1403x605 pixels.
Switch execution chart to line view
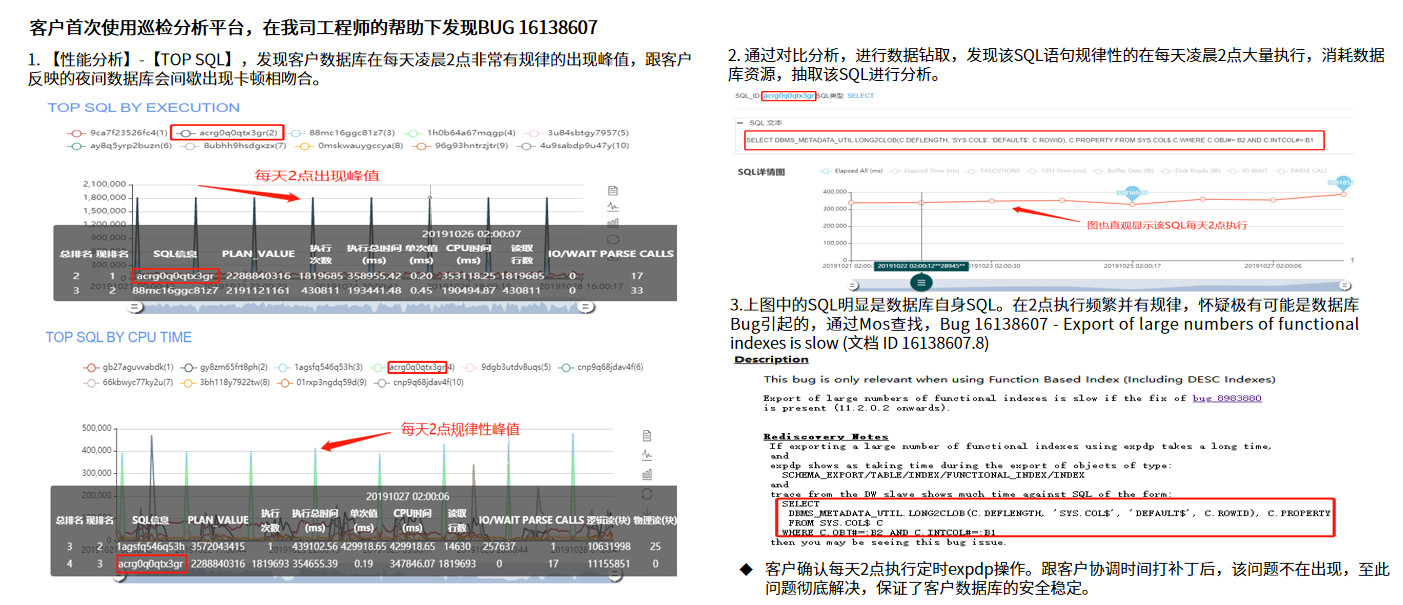[613, 207]
